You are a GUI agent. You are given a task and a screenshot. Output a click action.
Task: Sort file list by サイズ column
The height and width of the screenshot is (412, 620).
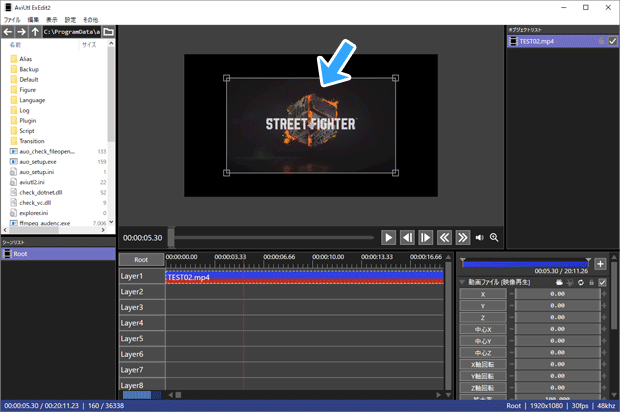pyautogui.click(x=89, y=45)
